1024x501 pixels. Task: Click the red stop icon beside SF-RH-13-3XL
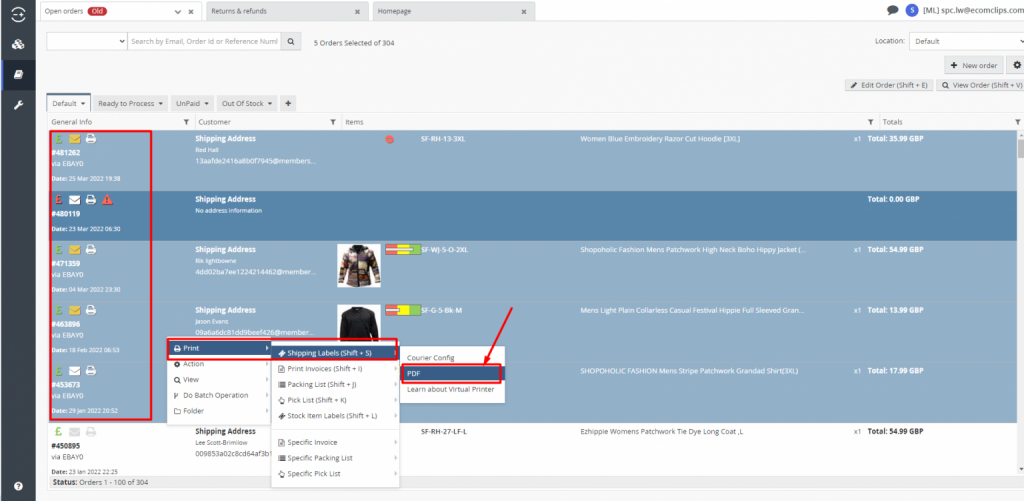click(390, 139)
